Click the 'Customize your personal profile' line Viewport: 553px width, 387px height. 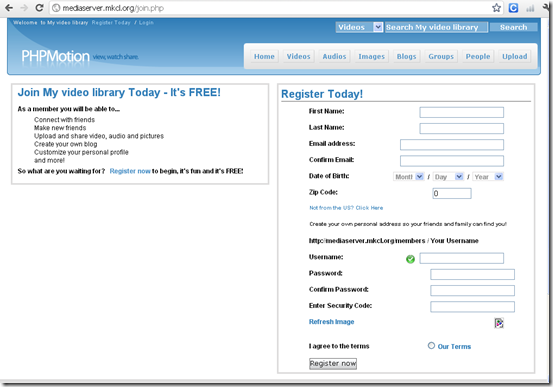[81, 152]
